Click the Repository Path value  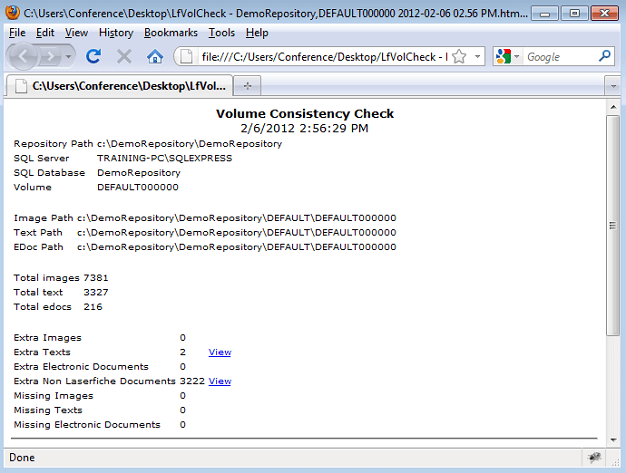pos(190,144)
